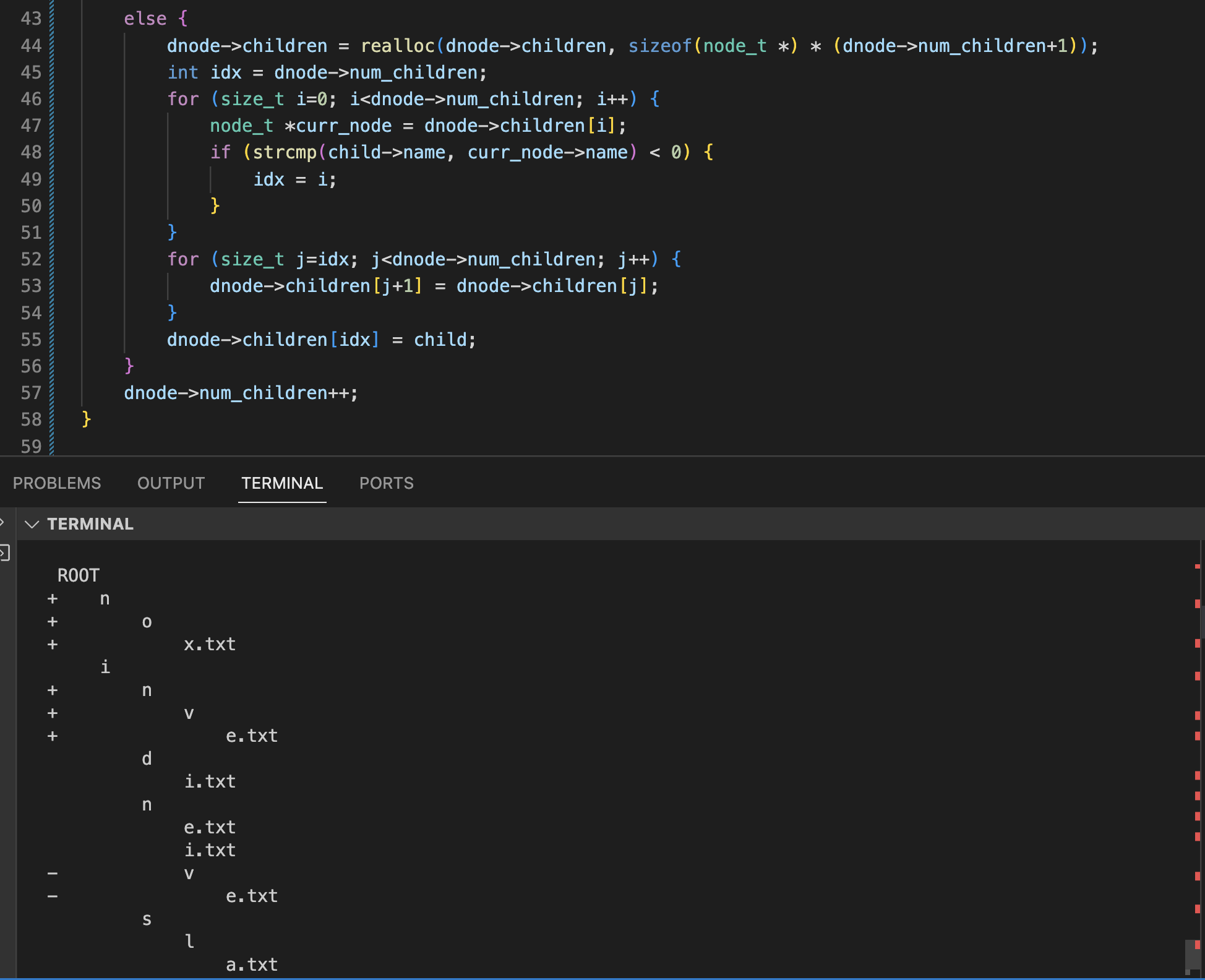Click the topmost red marker in terminal overview ruler
Viewport: 1205px width, 980px height.
(x=1198, y=567)
